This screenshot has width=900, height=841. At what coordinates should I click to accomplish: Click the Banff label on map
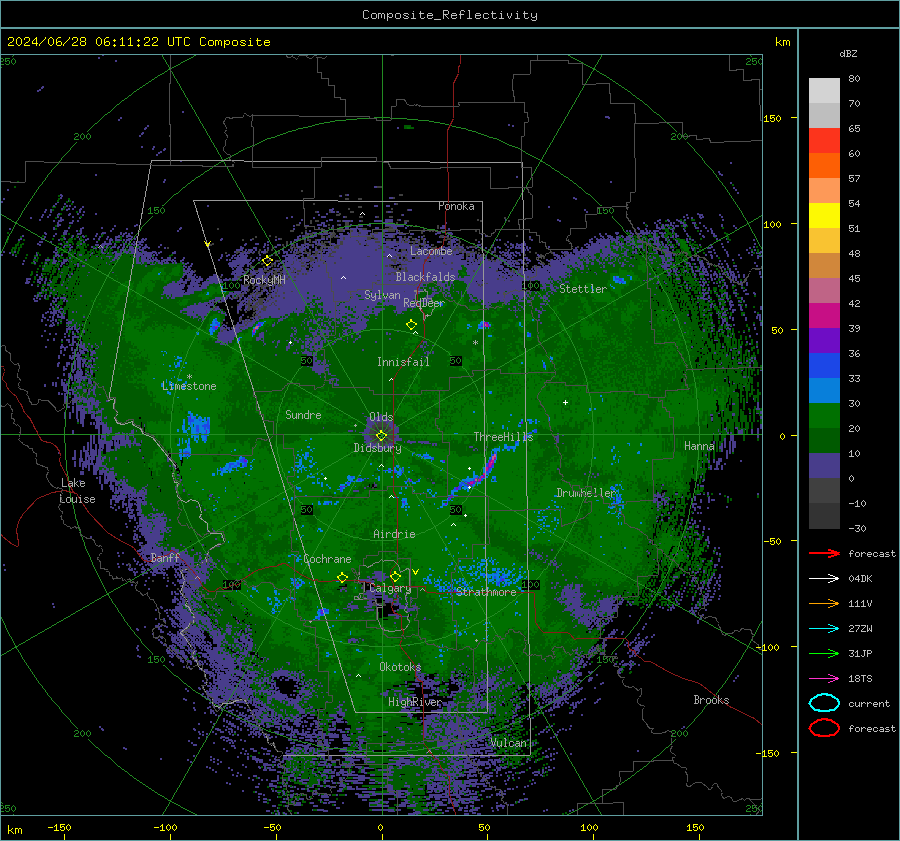pyautogui.click(x=165, y=557)
